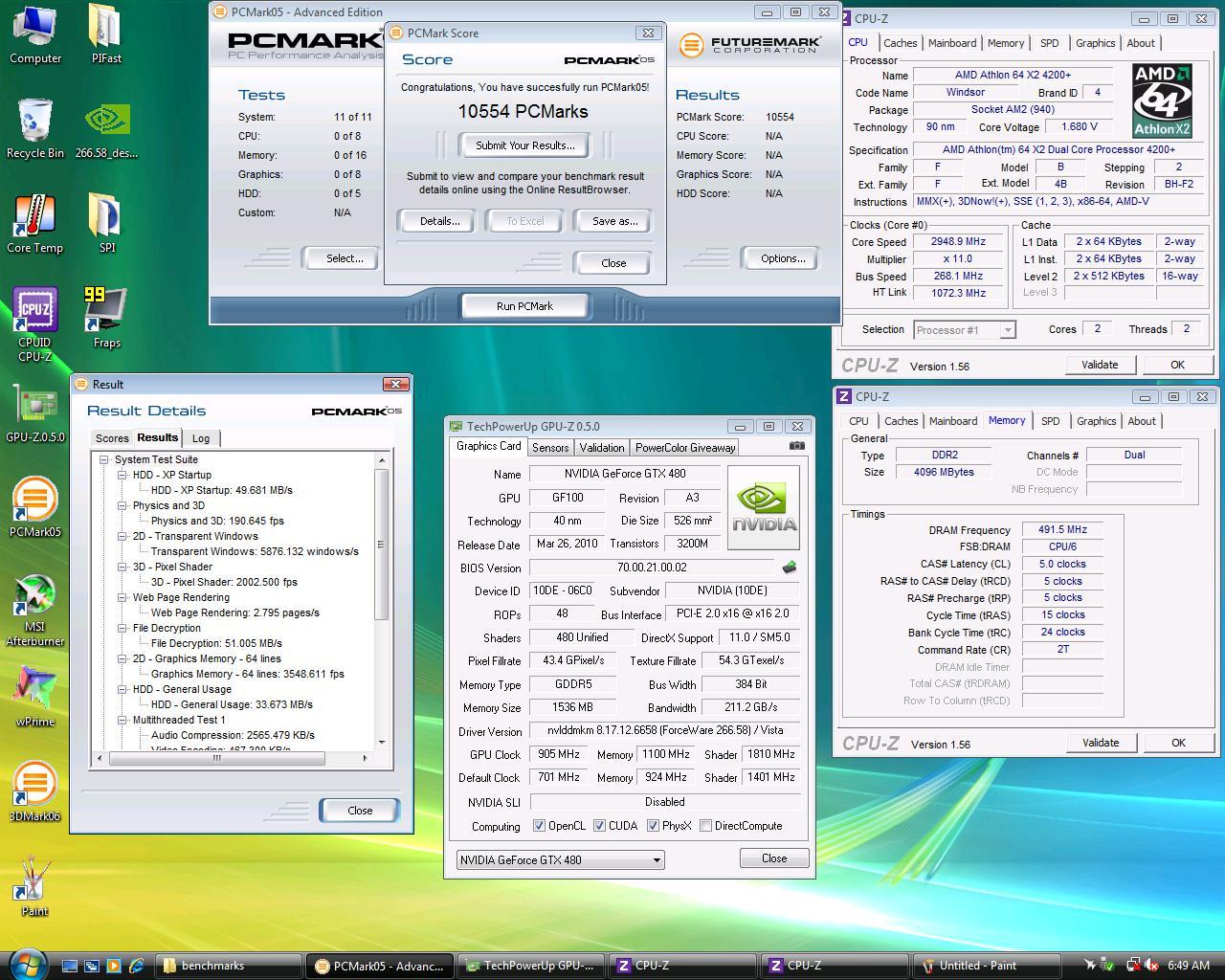Collapse the HDD - XP Startup node

coord(122,475)
